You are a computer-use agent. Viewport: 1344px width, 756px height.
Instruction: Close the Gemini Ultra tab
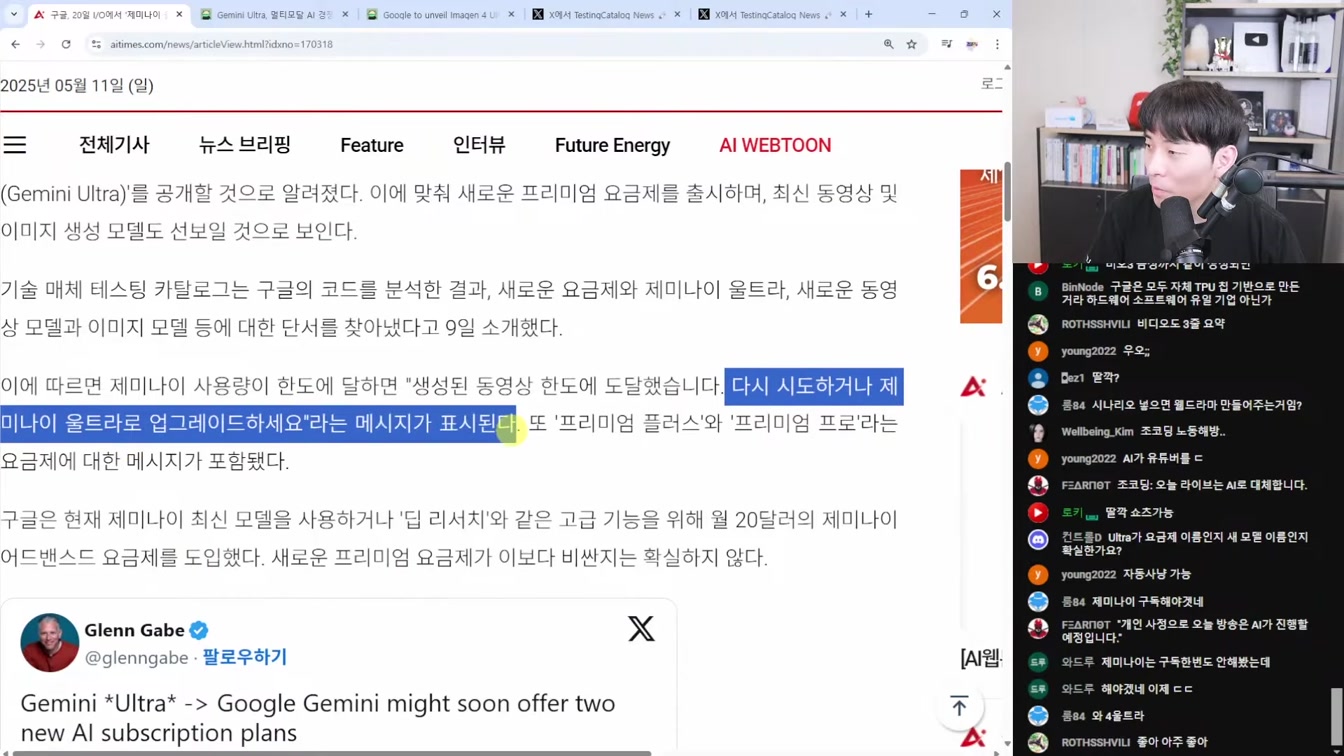(346, 15)
